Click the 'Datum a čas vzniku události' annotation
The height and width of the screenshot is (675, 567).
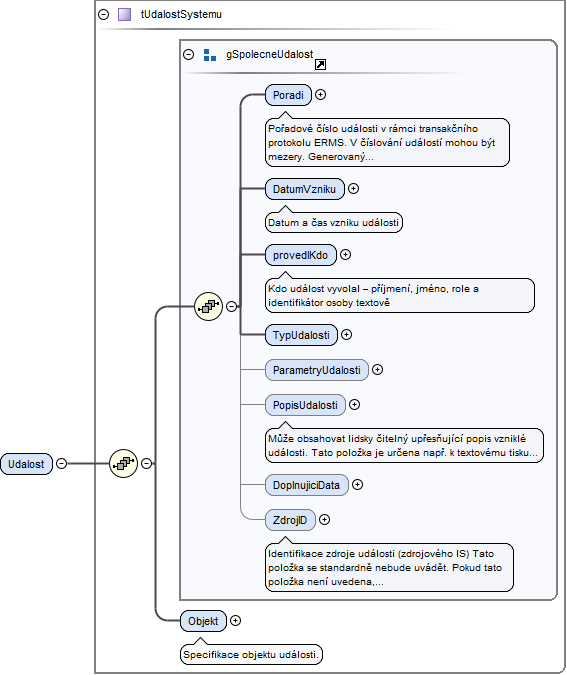point(334,223)
